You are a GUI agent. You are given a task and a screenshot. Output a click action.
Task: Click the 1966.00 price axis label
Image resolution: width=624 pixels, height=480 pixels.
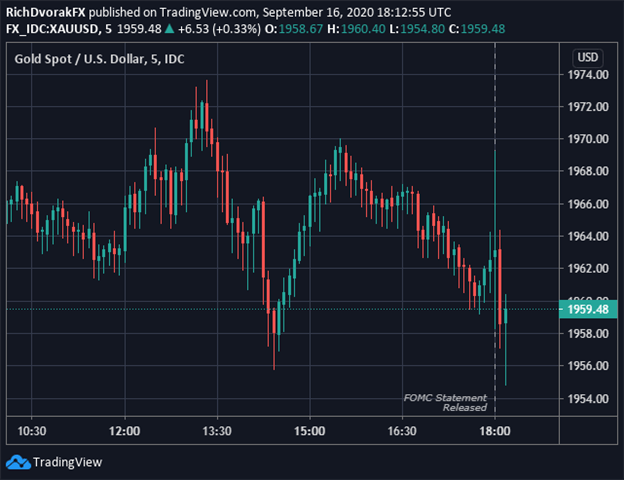click(588, 204)
